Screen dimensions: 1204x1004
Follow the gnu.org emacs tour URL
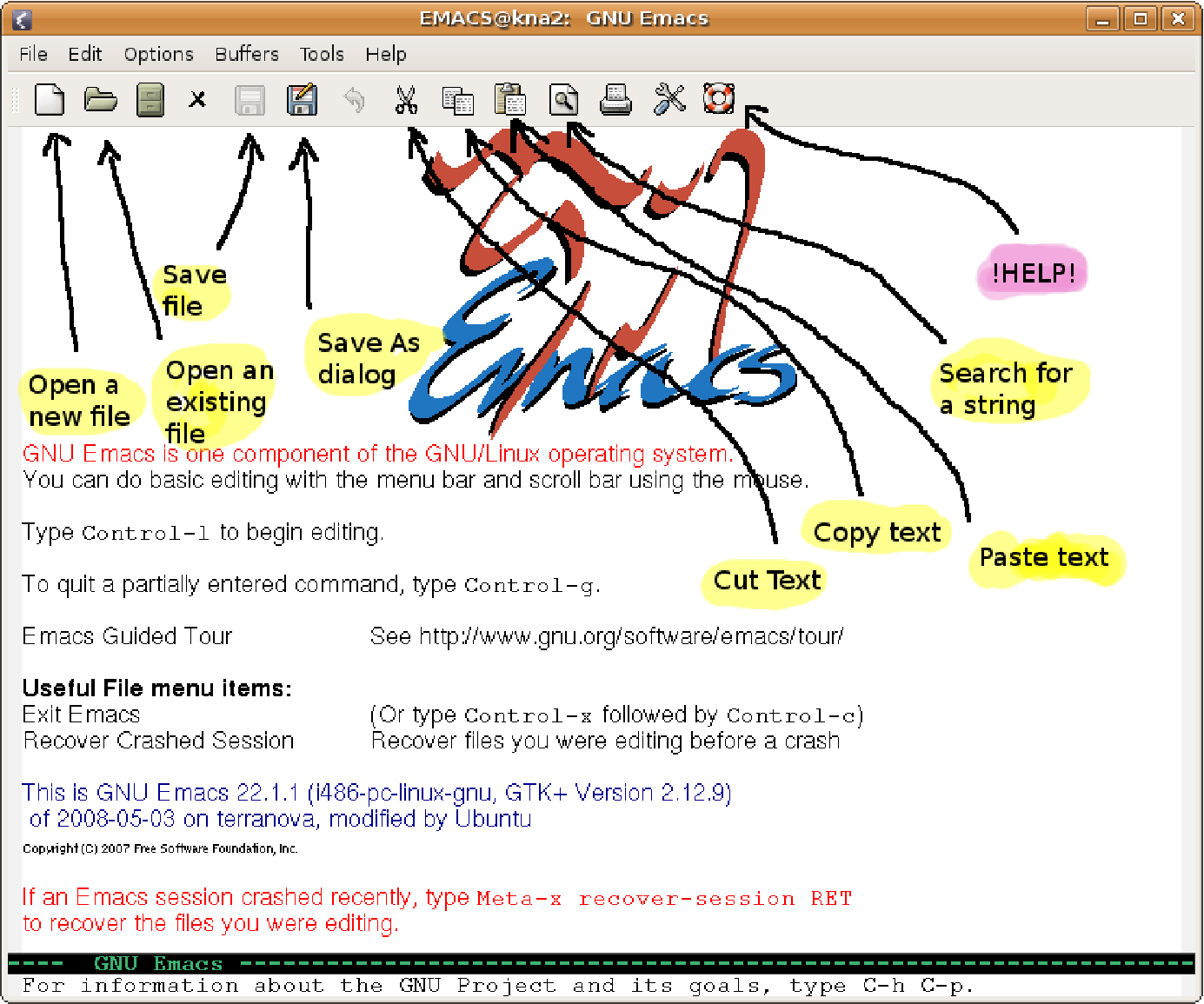pos(630,636)
